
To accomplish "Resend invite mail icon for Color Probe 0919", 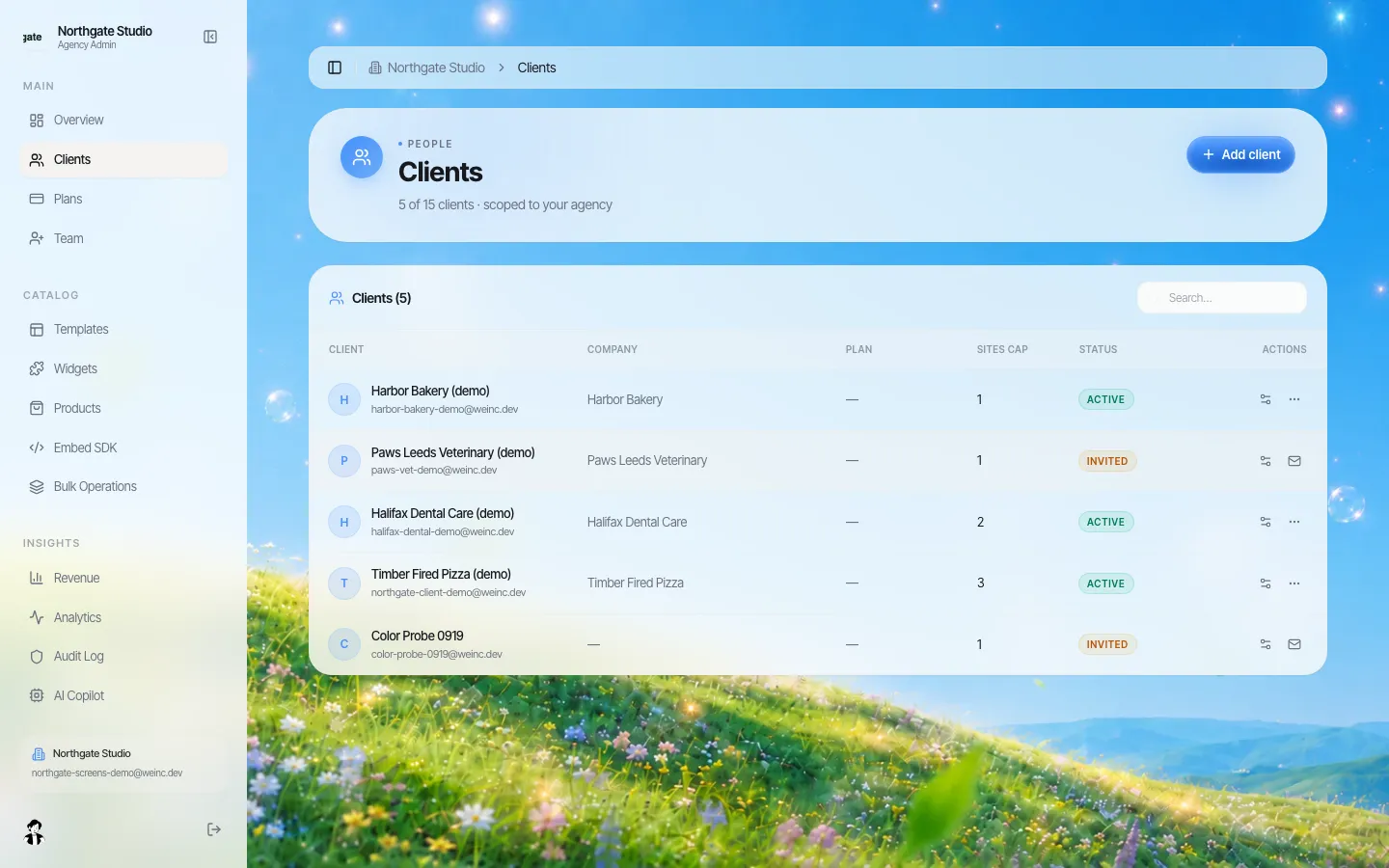I will click(x=1294, y=644).
